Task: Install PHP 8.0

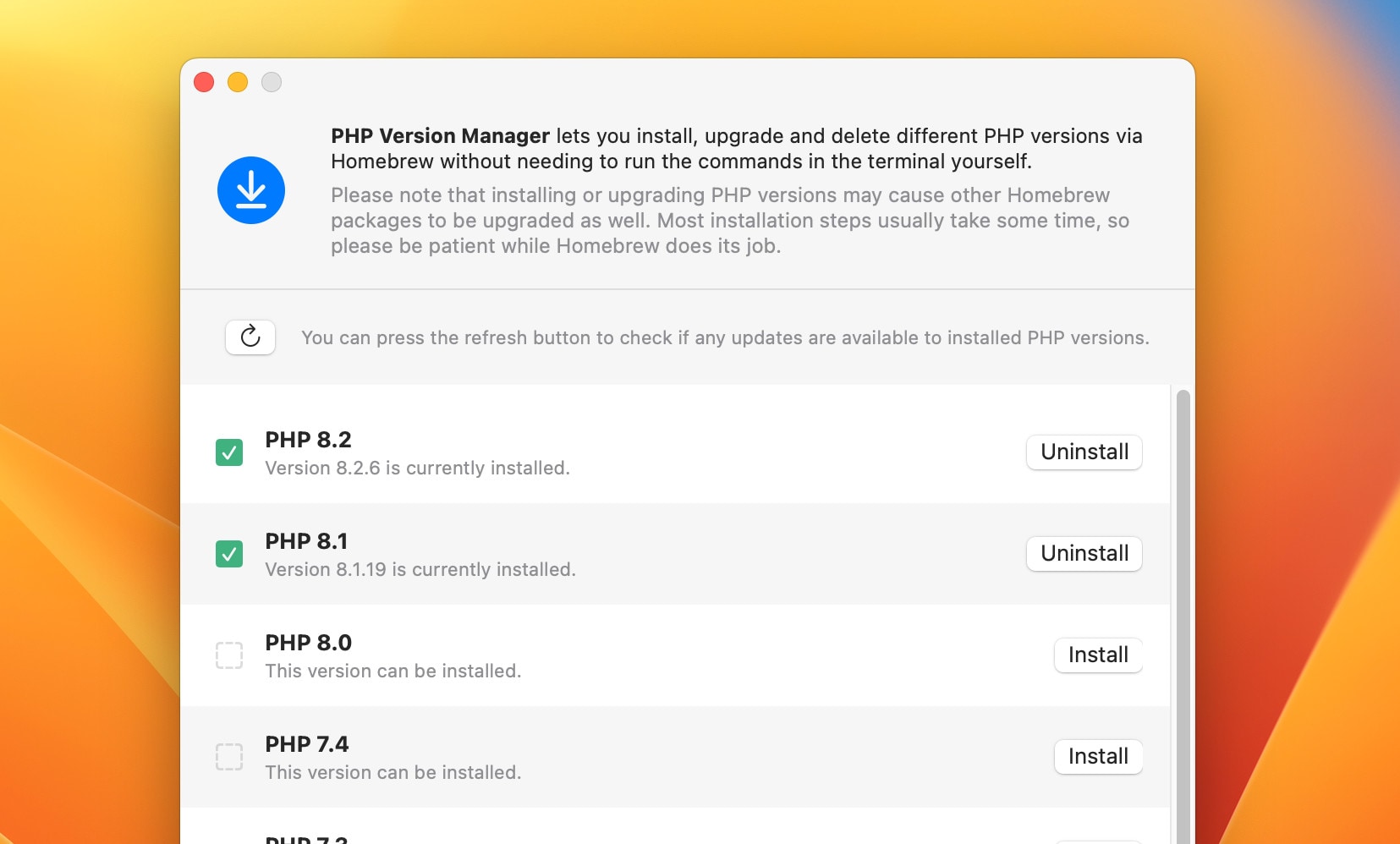Action: pyautogui.click(x=1098, y=655)
